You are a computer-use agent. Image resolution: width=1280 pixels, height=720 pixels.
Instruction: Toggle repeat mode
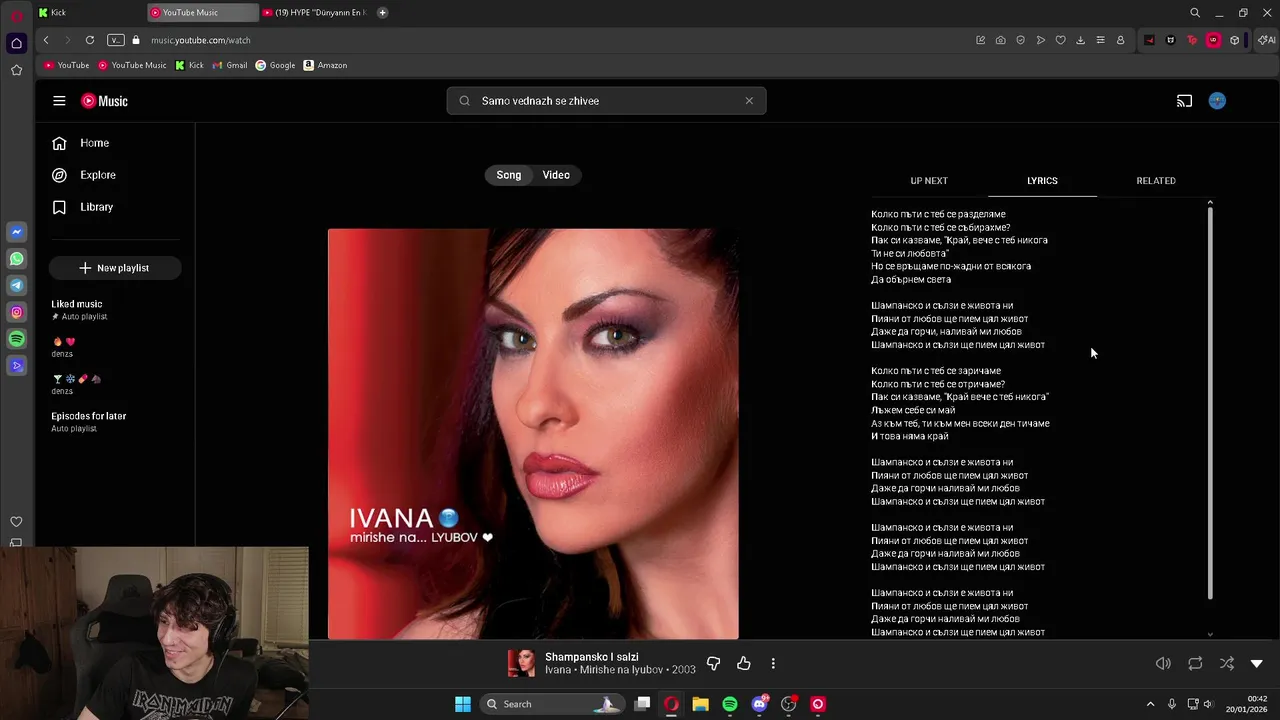(1195, 663)
